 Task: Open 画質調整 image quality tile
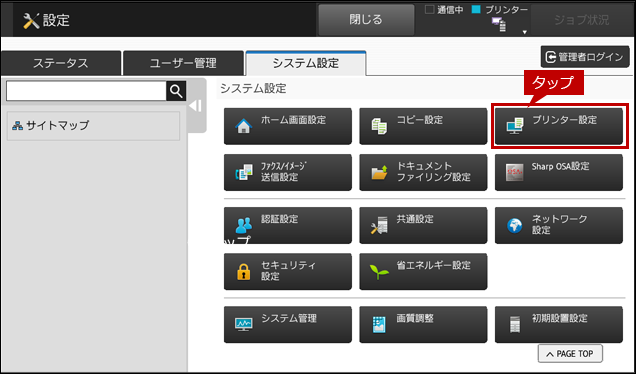(423, 325)
